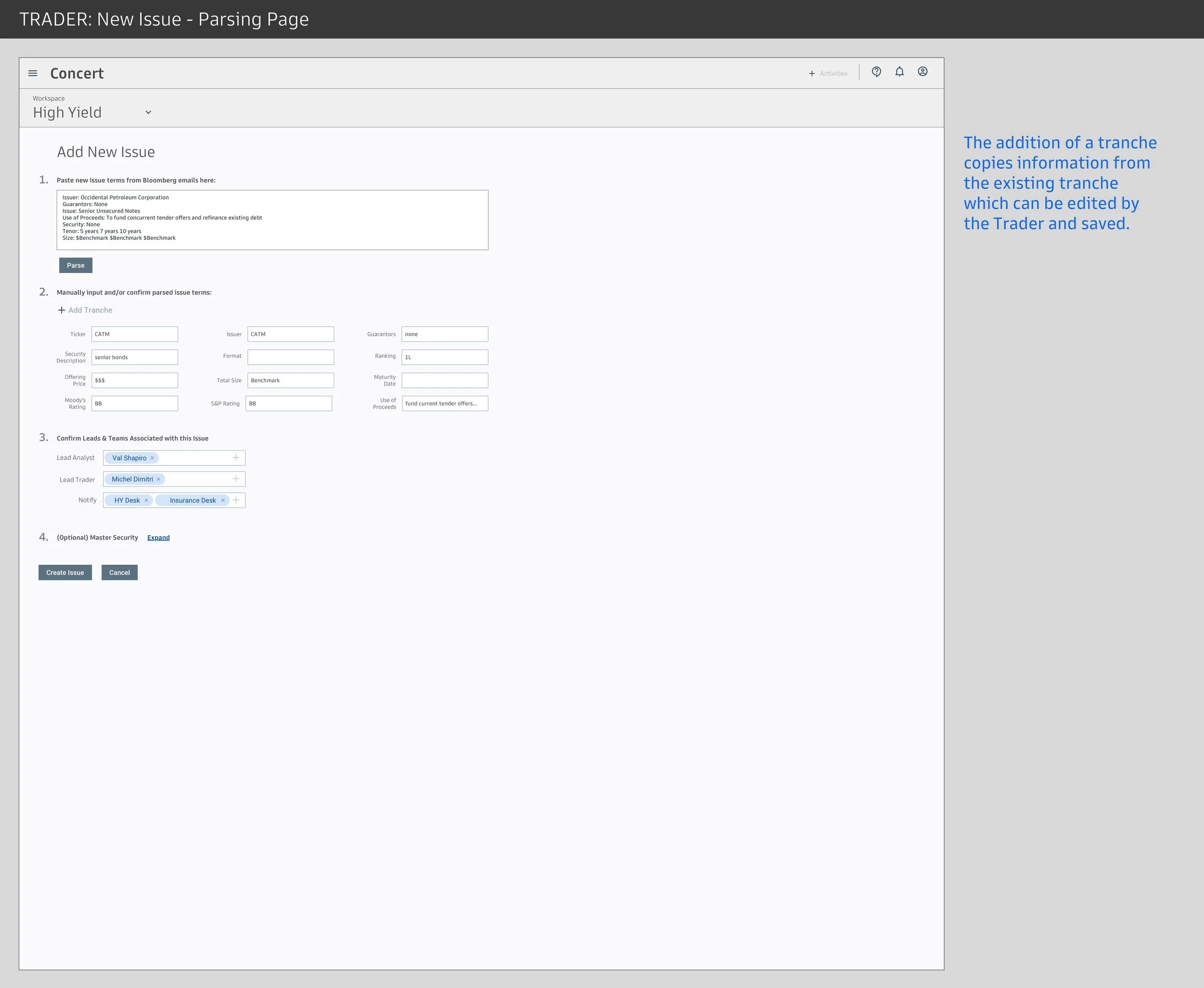The width and height of the screenshot is (1204, 988).
Task: Remove the Val Shapiro tag
Action: 152,458
